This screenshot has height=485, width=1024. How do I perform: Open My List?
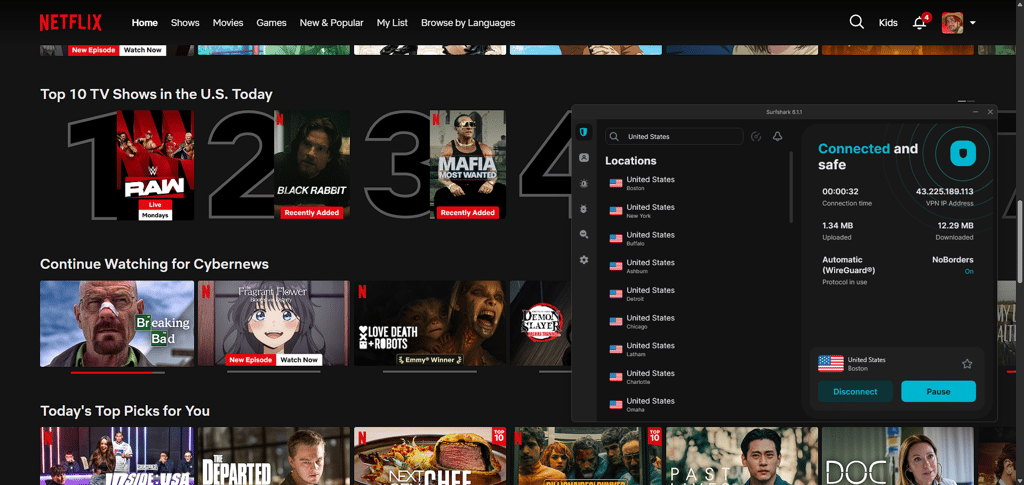point(392,23)
